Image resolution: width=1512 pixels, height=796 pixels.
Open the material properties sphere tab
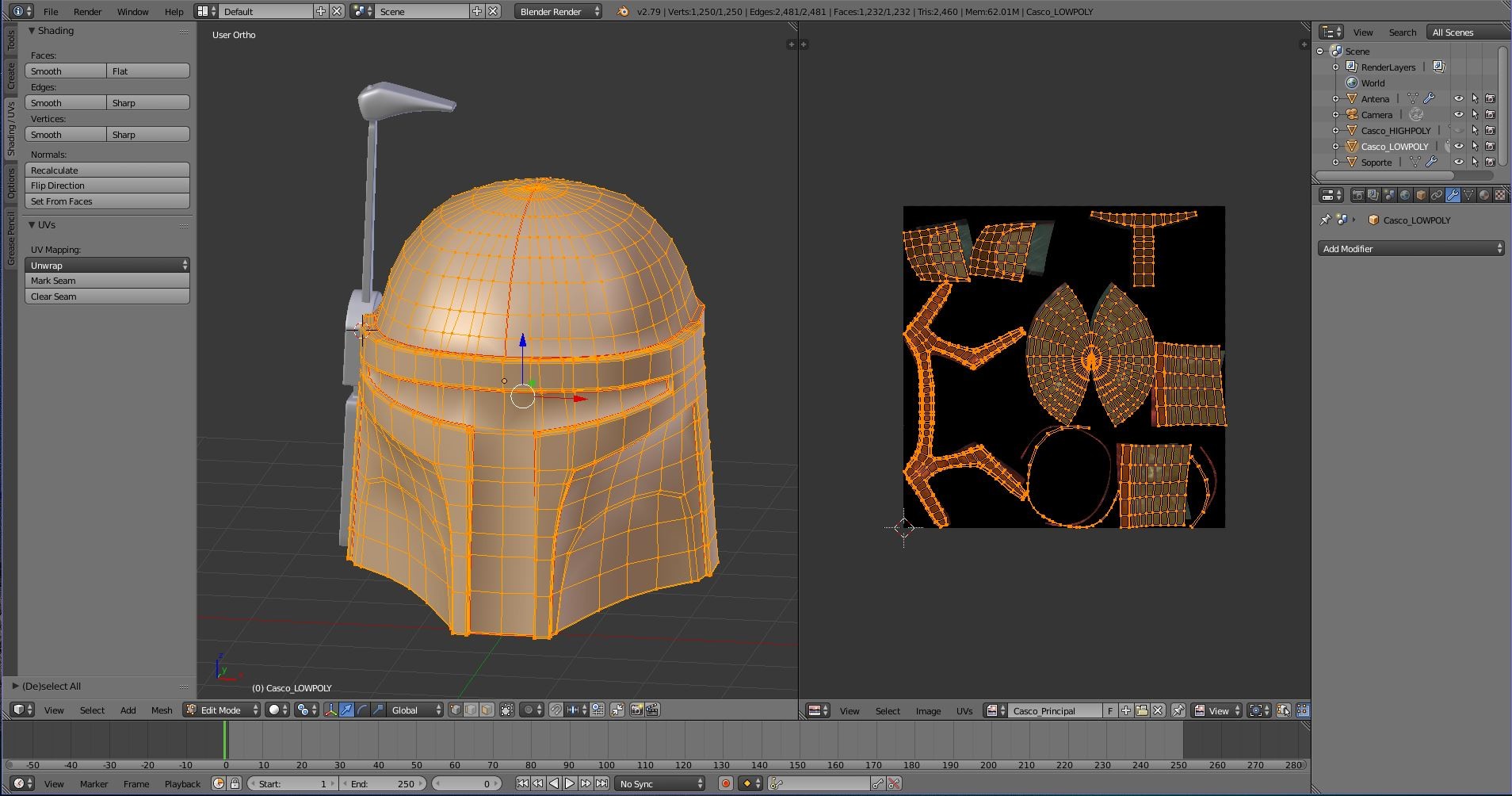1484,195
